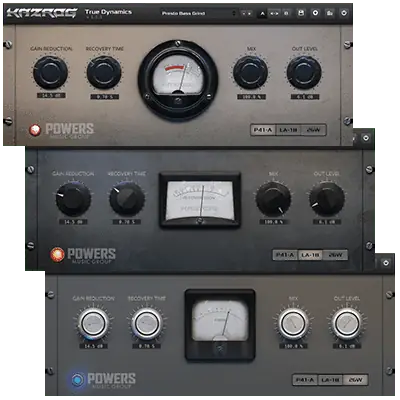Click the VU meter on the bottom unit
400x400 pixels.
(x=220, y=325)
